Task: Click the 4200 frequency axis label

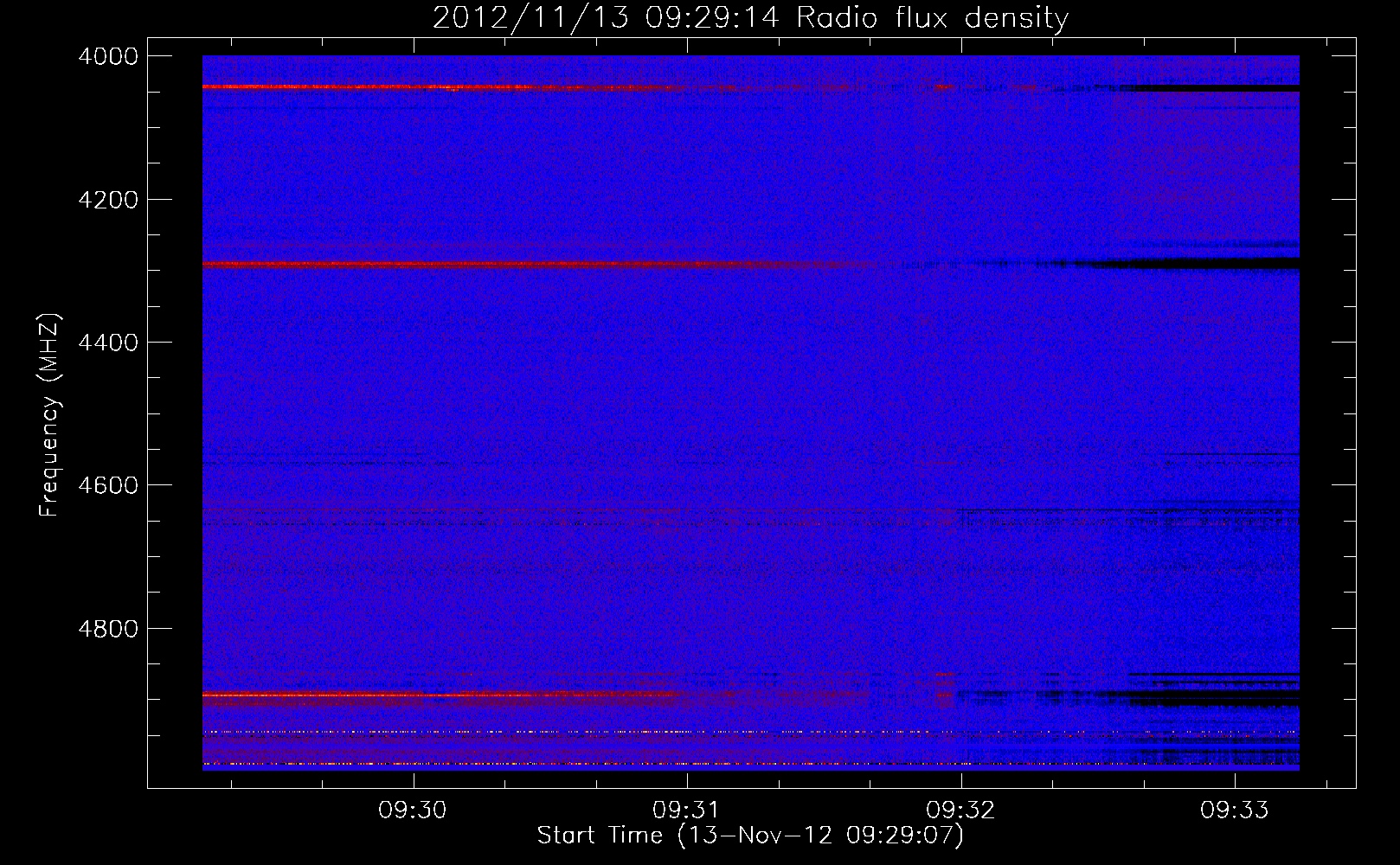Action: click(108, 200)
